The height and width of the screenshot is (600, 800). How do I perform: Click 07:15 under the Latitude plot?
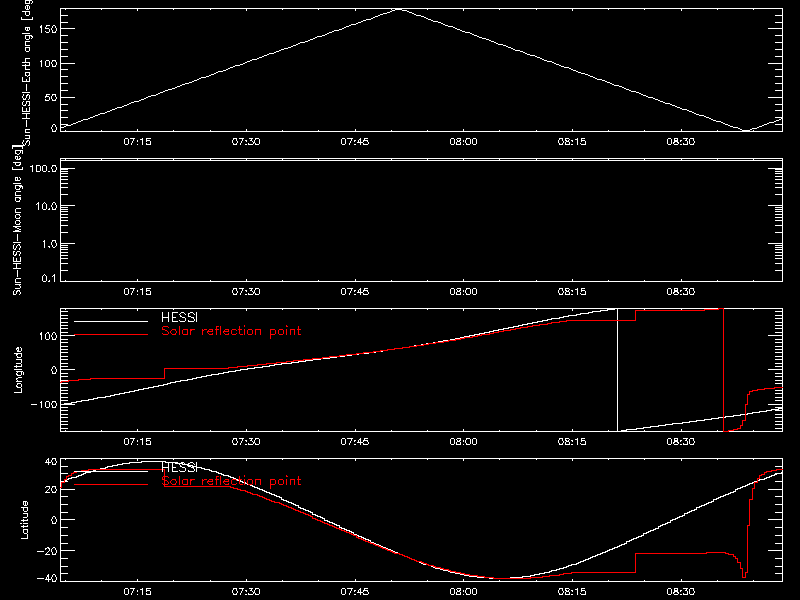click(137, 591)
